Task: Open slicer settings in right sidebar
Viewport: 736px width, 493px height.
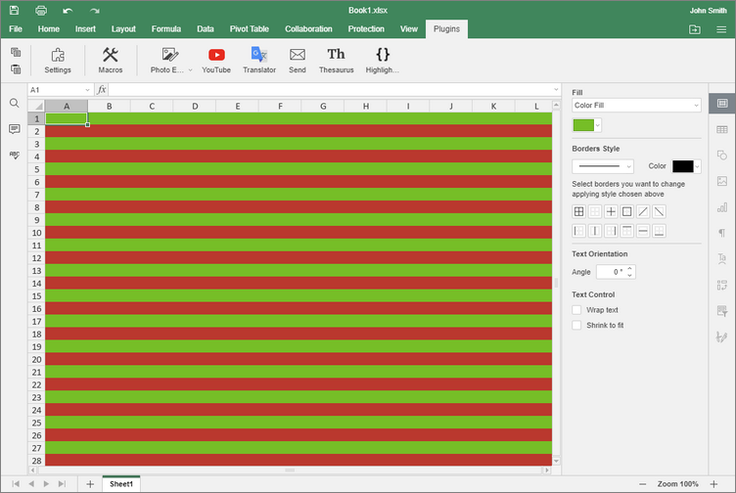Action: [x=722, y=311]
